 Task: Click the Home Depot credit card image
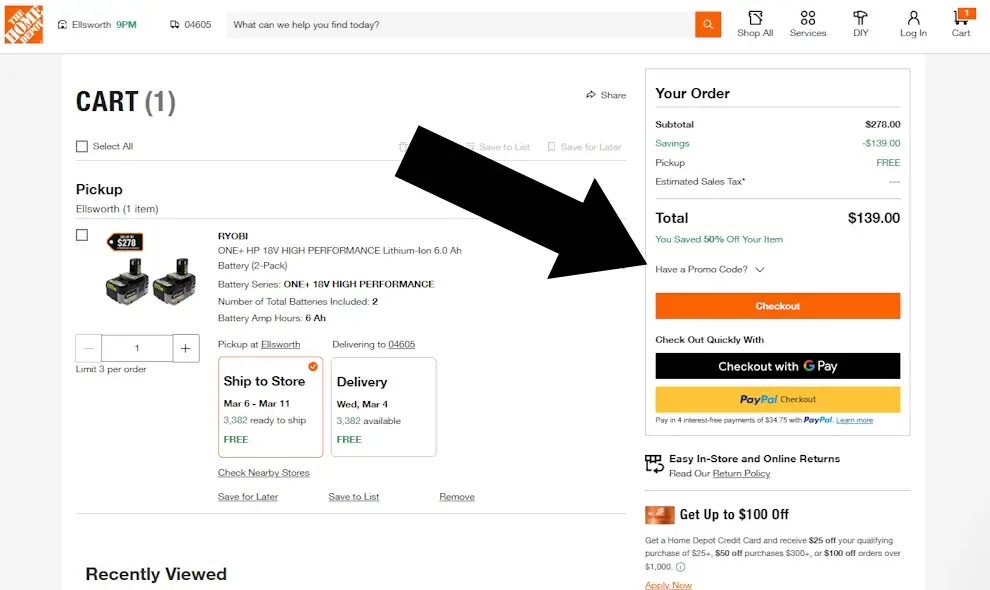pos(659,515)
